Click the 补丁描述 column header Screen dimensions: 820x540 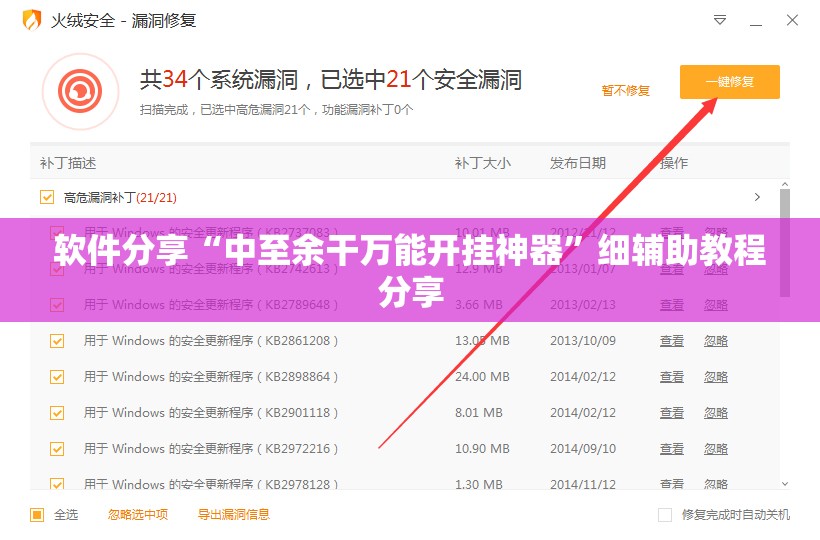pyautogui.click(x=68, y=163)
